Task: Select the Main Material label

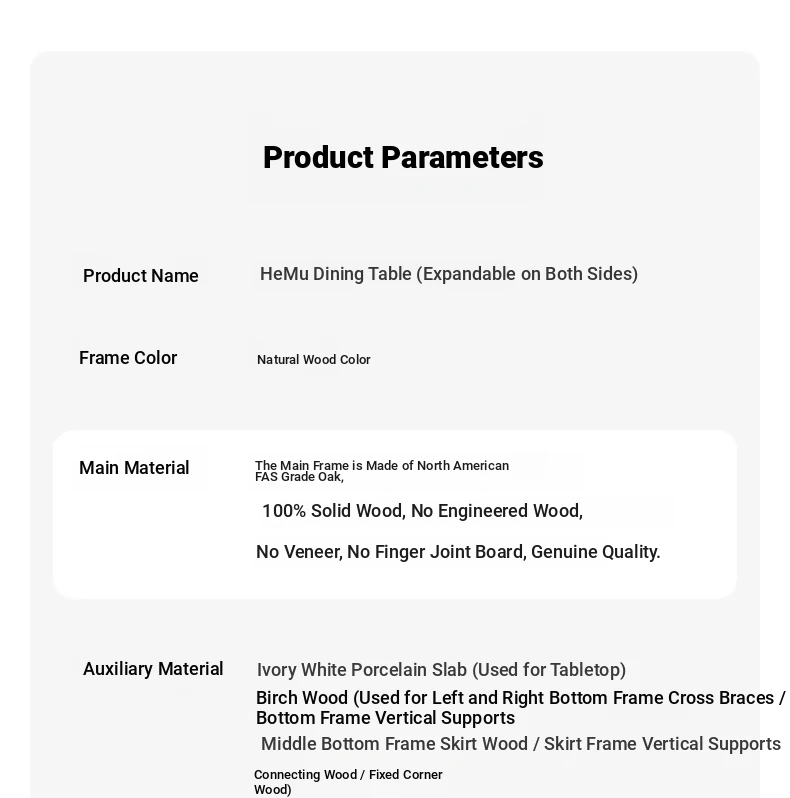Action: (134, 468)
